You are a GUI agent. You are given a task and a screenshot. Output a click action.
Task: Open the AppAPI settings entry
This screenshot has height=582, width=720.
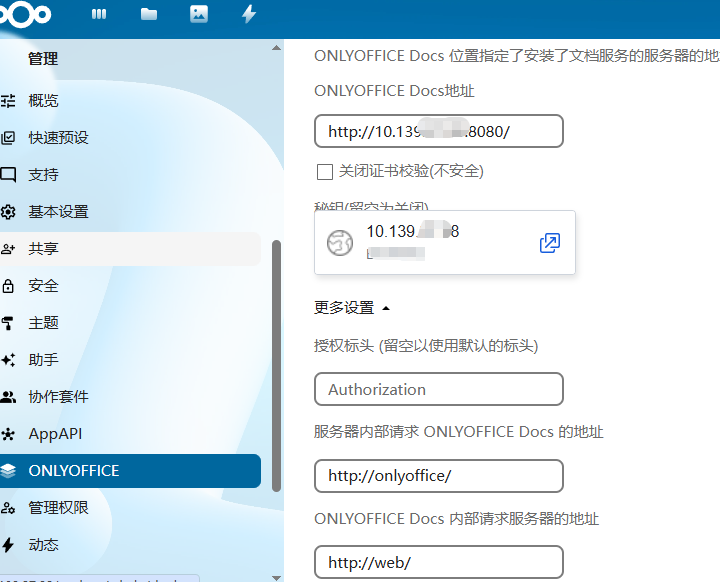pos(55,434)
